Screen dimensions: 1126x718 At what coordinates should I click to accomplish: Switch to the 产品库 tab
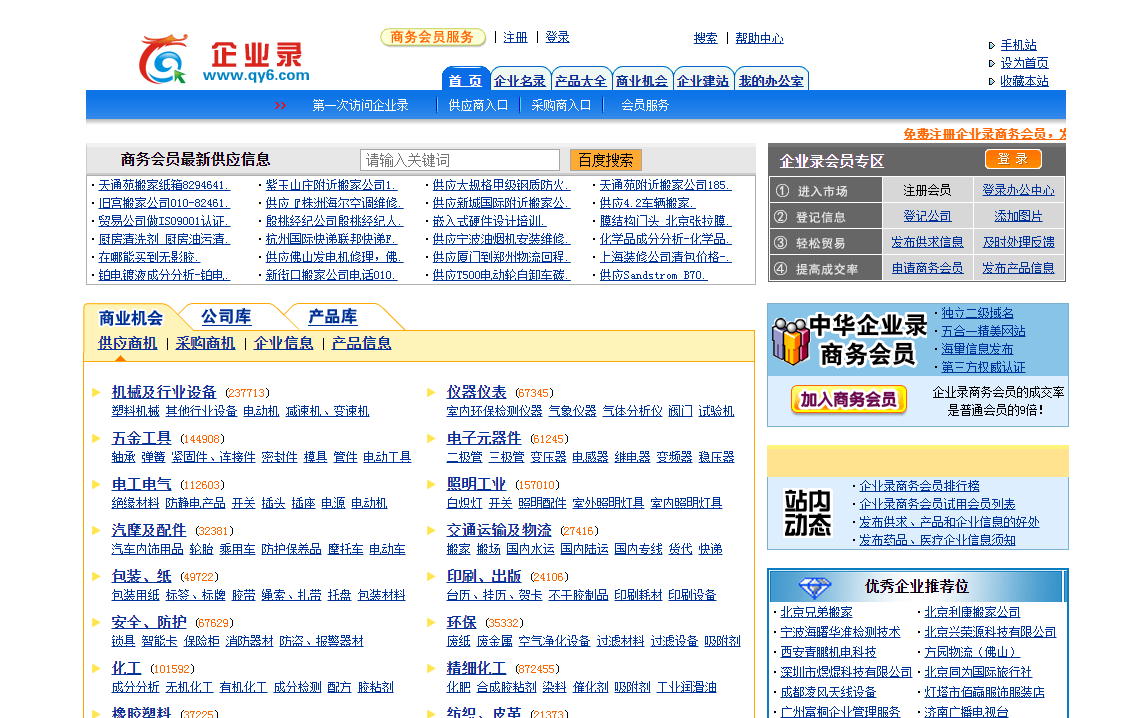click(333, 317)
